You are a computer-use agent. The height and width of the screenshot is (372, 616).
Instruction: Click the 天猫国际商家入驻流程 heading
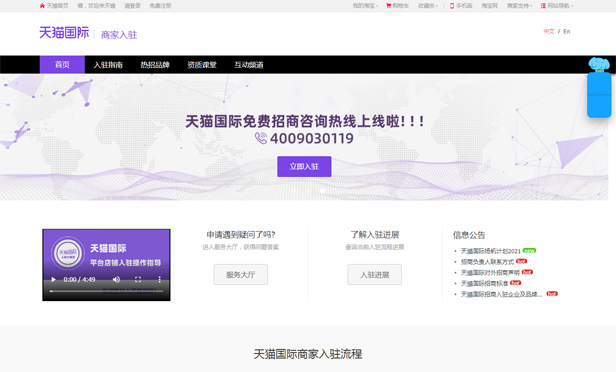coord(308,354)
